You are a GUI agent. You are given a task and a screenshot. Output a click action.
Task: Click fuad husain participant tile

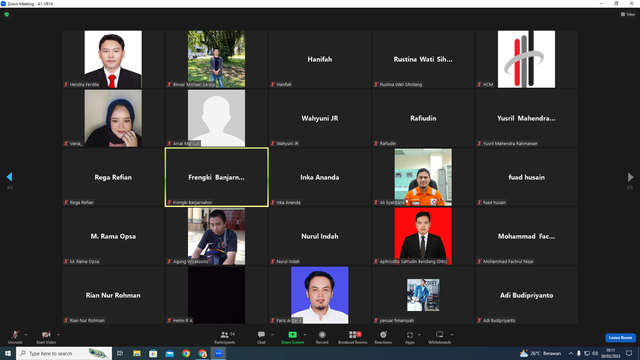click(x=526, y=177)
